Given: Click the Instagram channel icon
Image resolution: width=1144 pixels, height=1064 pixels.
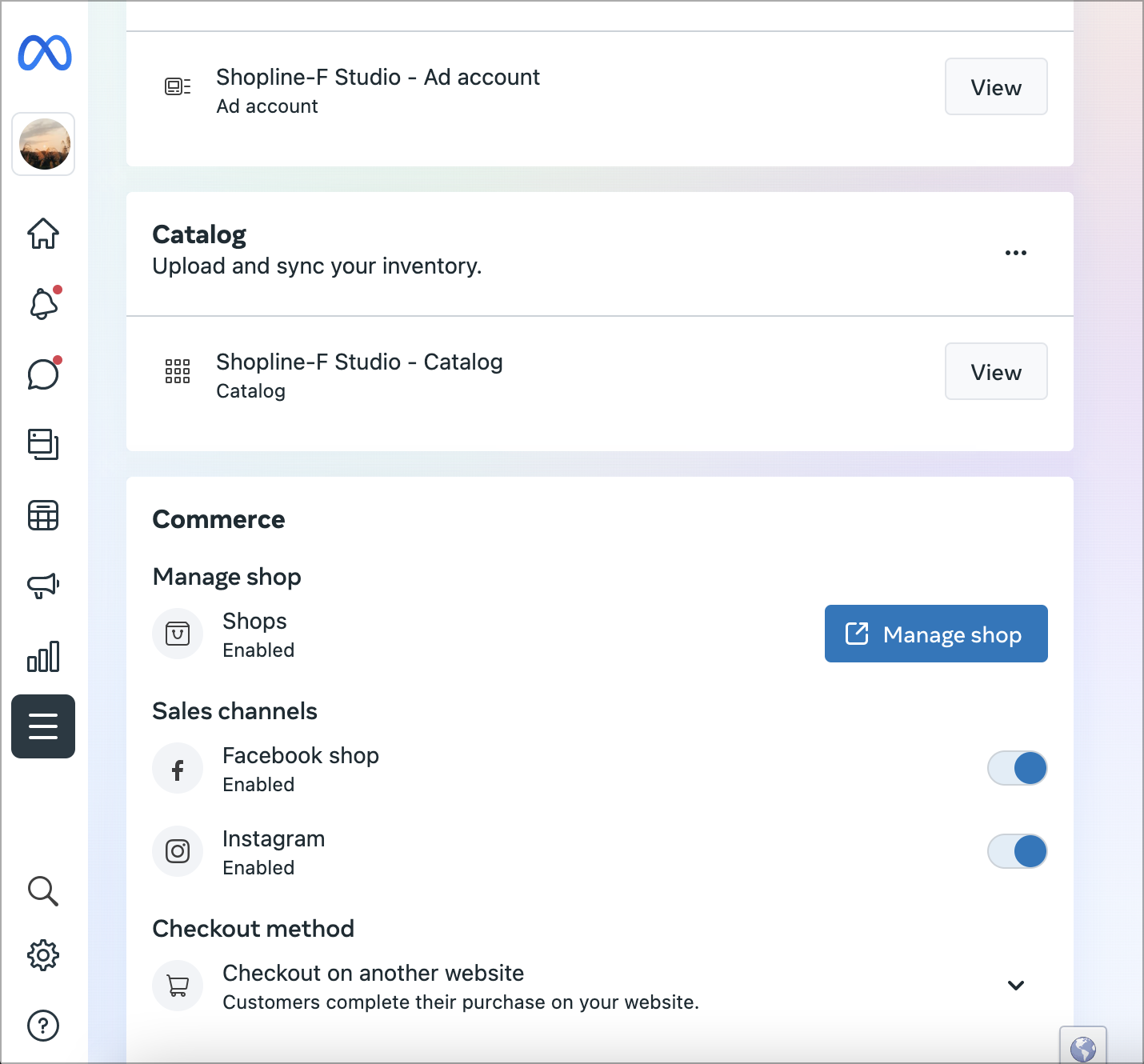Looking at the screenshot, I should click(178, 851).
